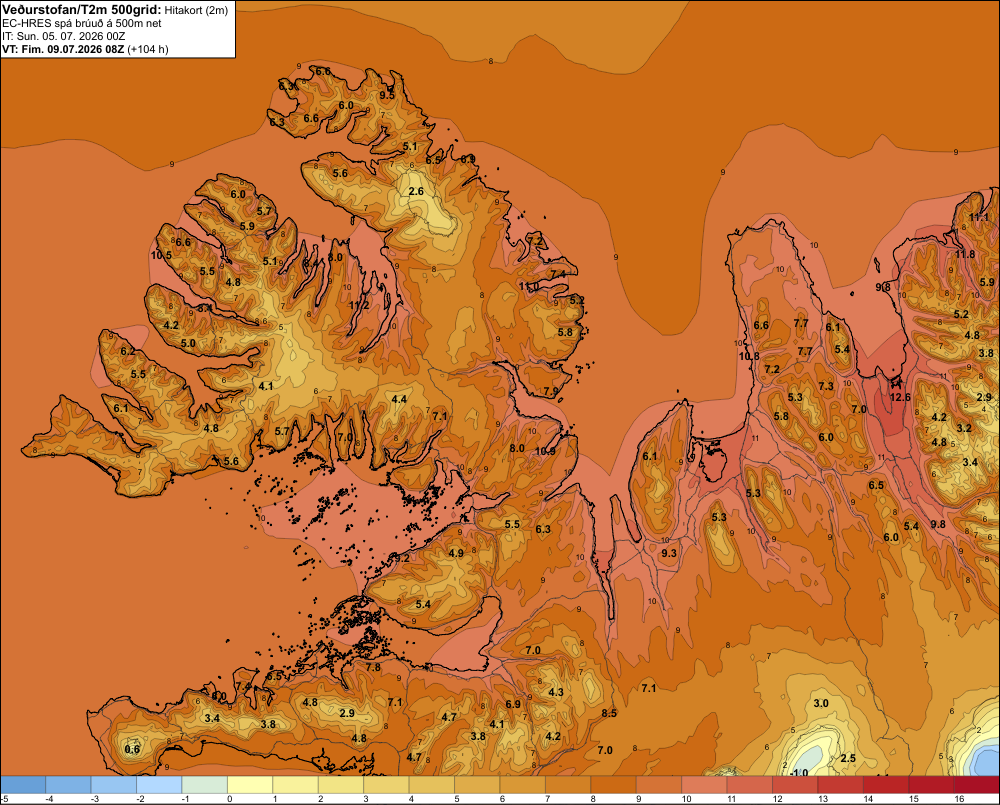Click the 10.9 temperature value on the map
Screen dimensions: 1000x805
545,451
